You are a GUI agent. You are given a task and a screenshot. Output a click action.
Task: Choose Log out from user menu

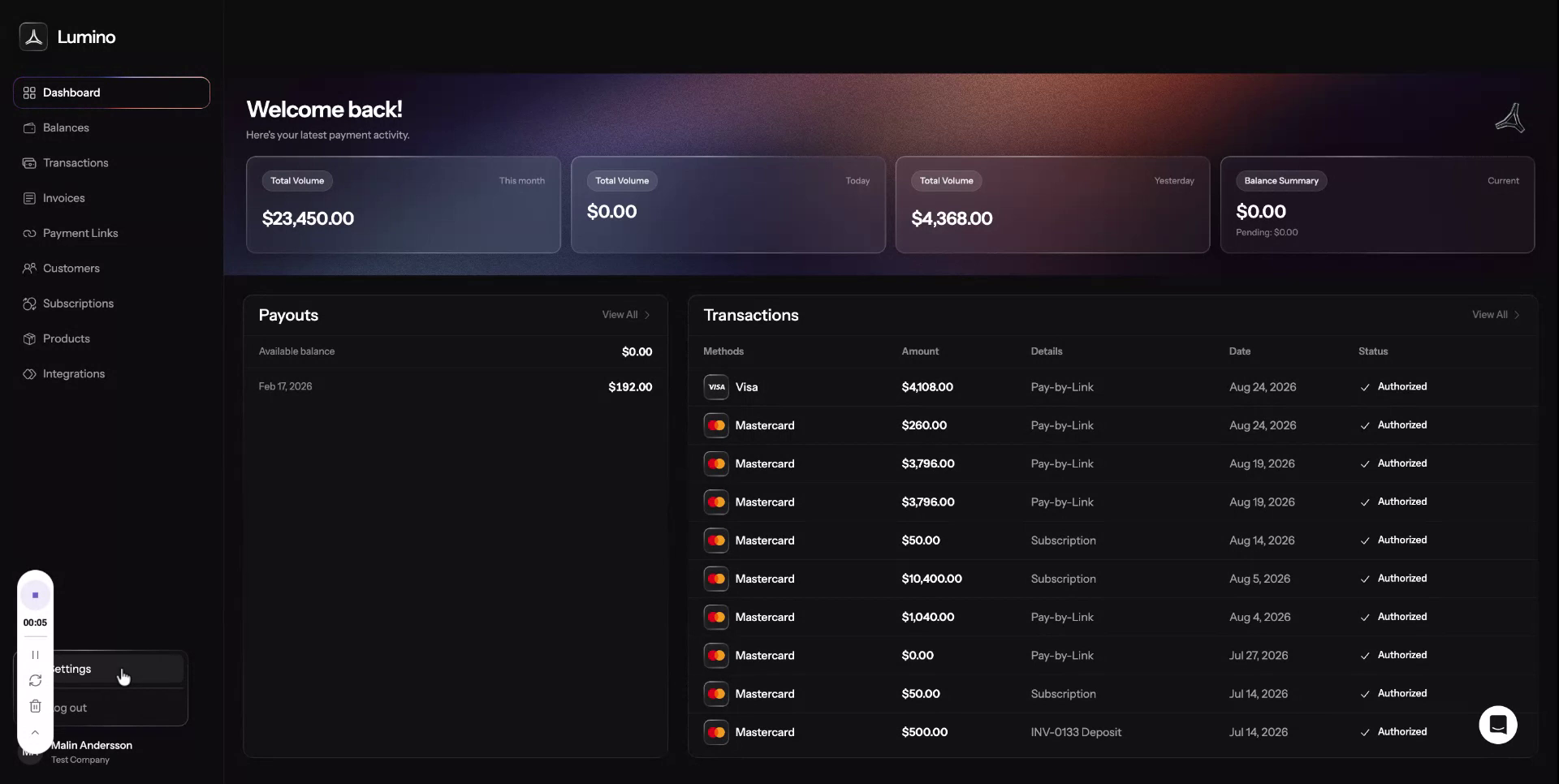(x=117, y=708)
